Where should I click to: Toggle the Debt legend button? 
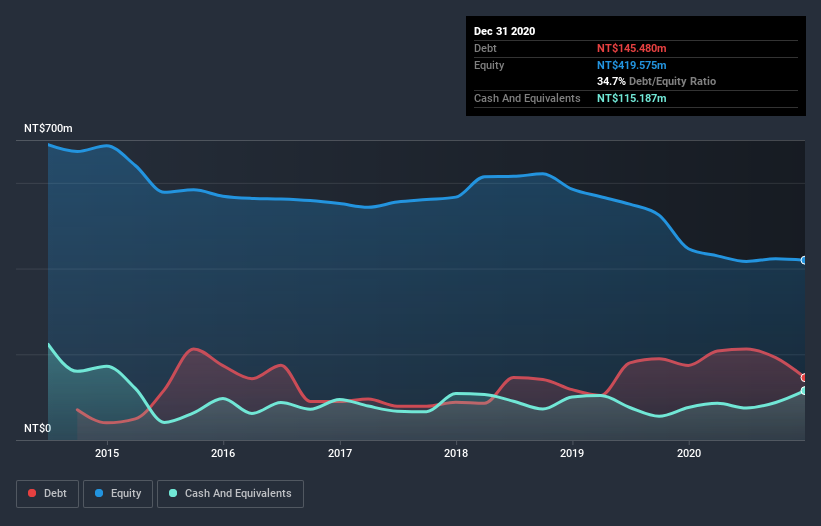tap(47, 494)
